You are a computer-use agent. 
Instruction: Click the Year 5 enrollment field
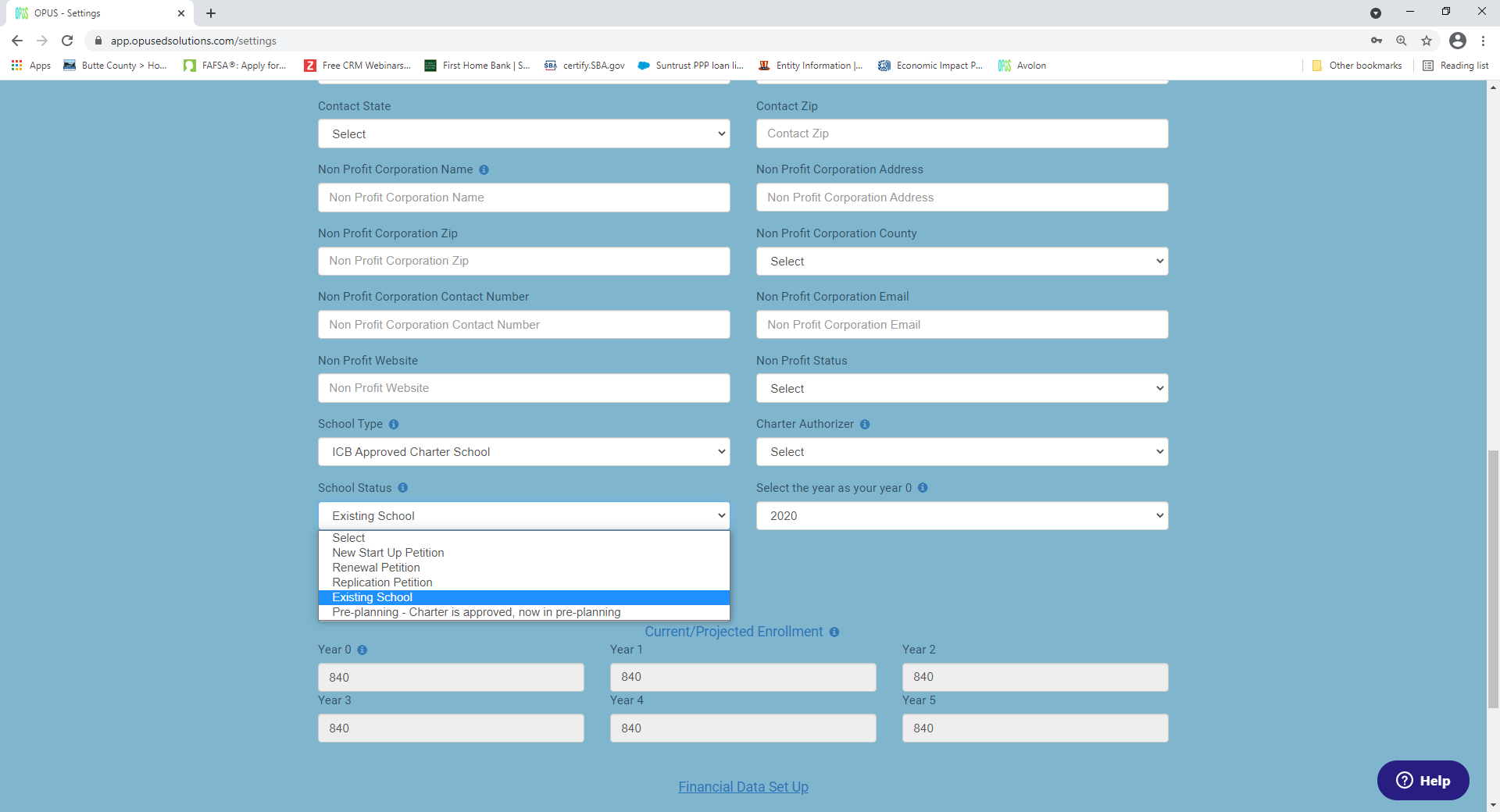click(1035, 728)
